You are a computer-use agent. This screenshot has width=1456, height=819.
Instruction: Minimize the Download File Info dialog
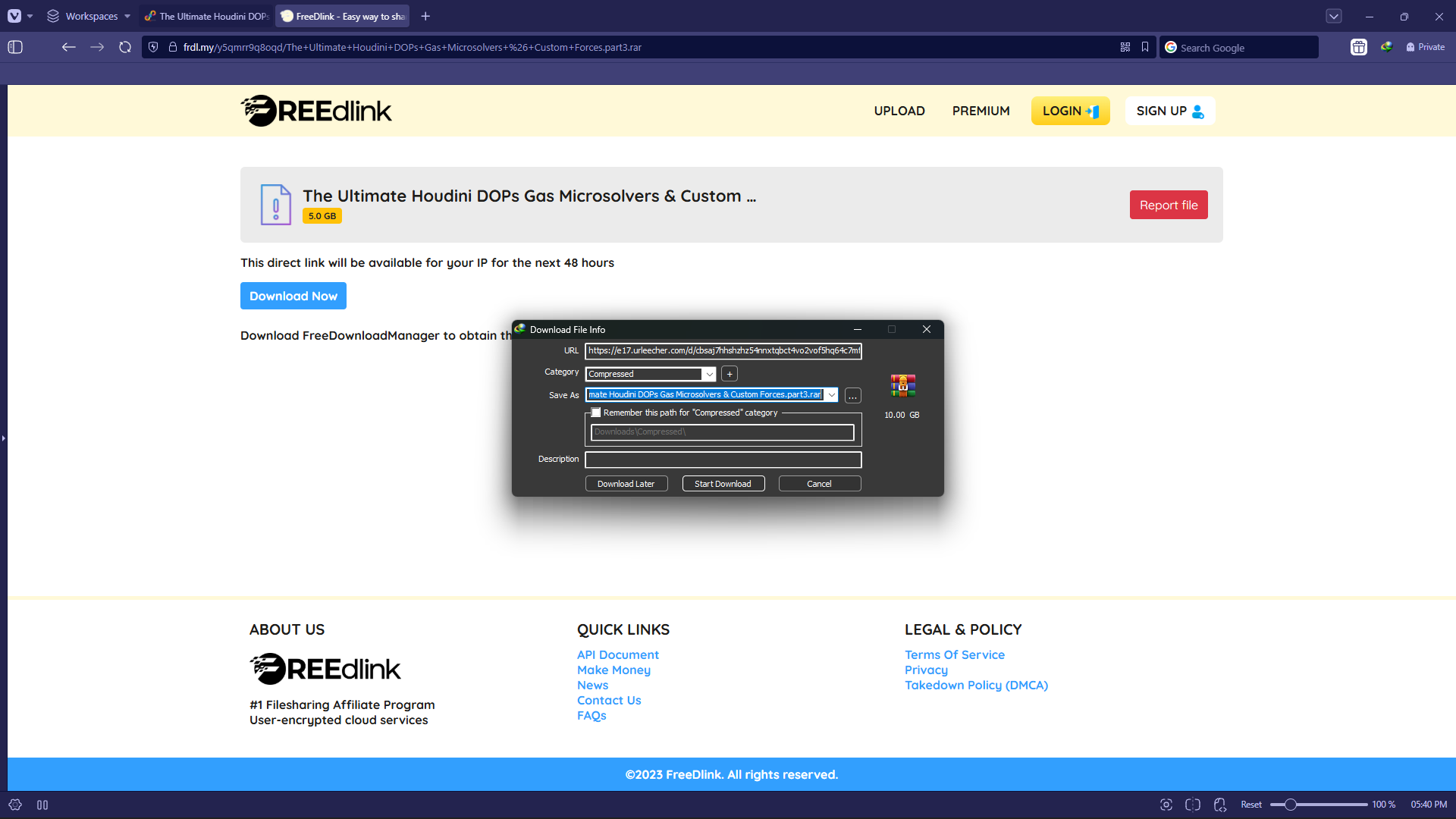(x=858, y=329)
